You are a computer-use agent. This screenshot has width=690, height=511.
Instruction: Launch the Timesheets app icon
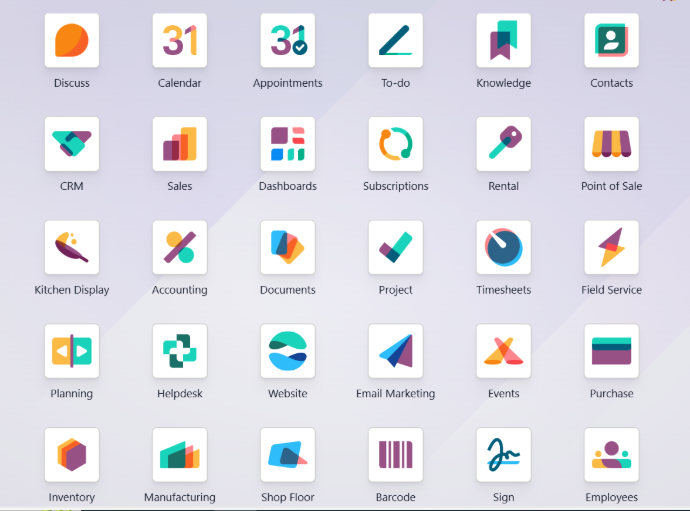pyautogui.click(x=504, y=248)
